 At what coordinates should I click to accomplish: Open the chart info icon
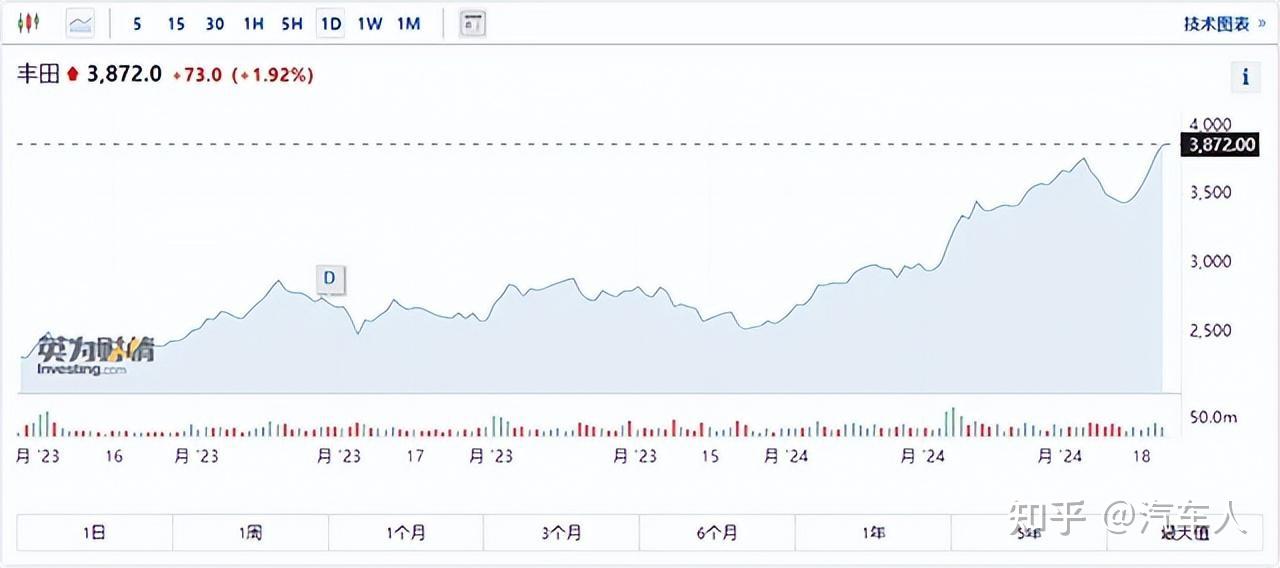(1245, 76)
